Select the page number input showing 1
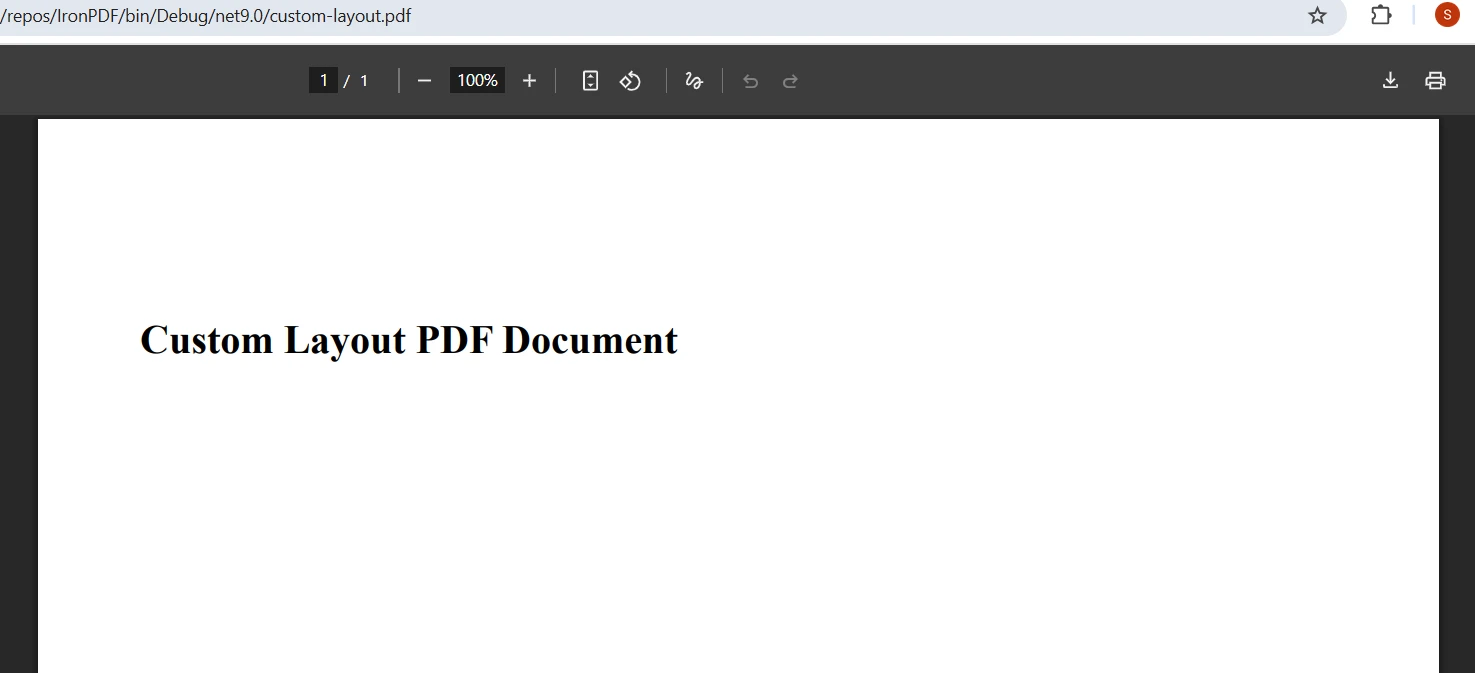1475x673 pixels. [323, 80]
